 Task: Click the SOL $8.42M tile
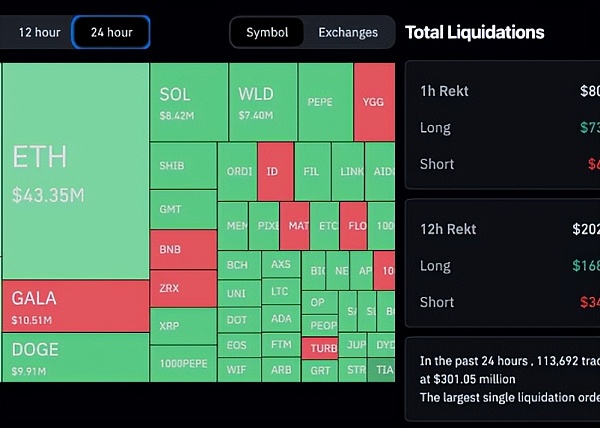[x=189, y=102]
